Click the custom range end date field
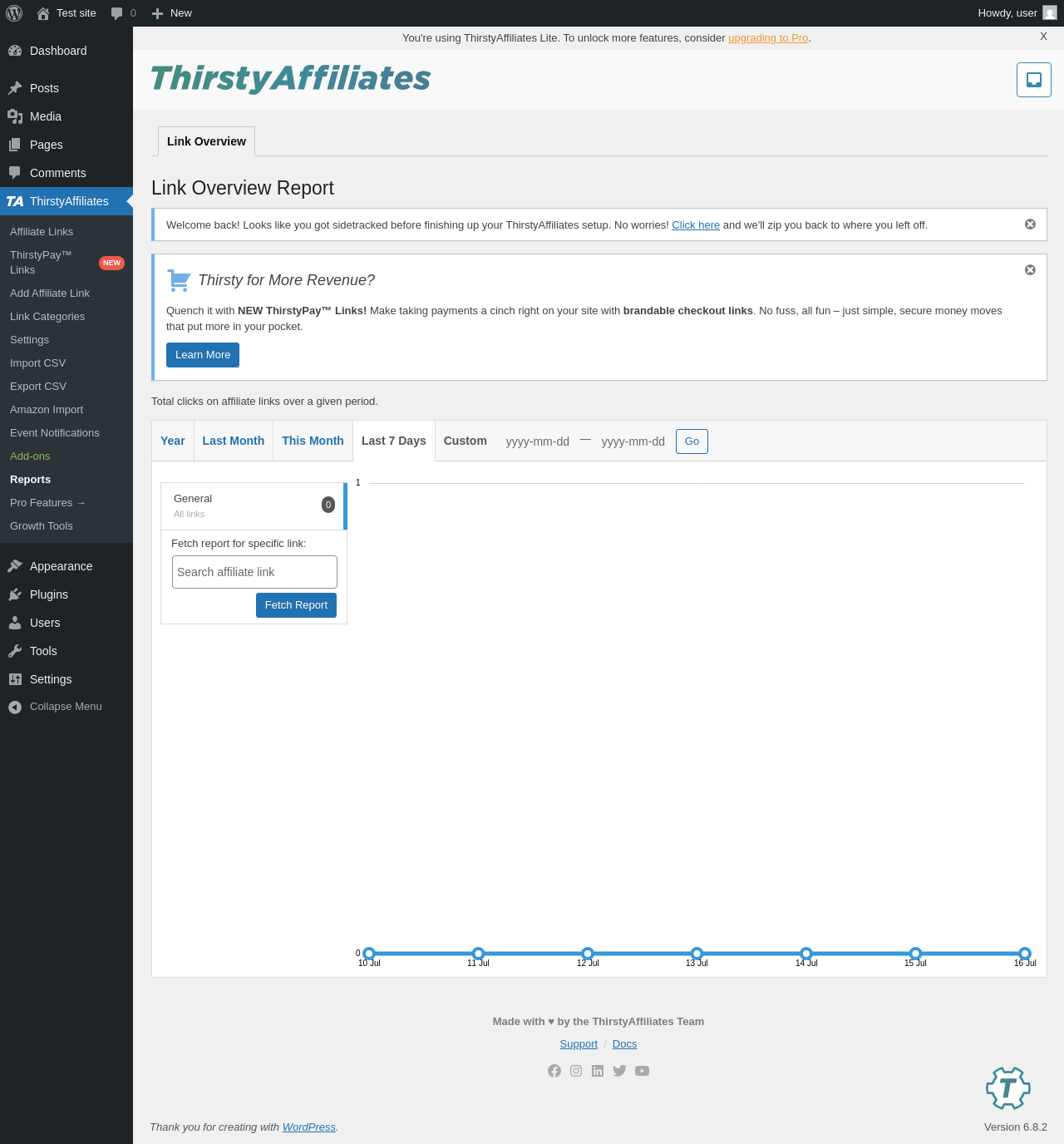Screen dimensions: 1064x1144 point(633,441)
